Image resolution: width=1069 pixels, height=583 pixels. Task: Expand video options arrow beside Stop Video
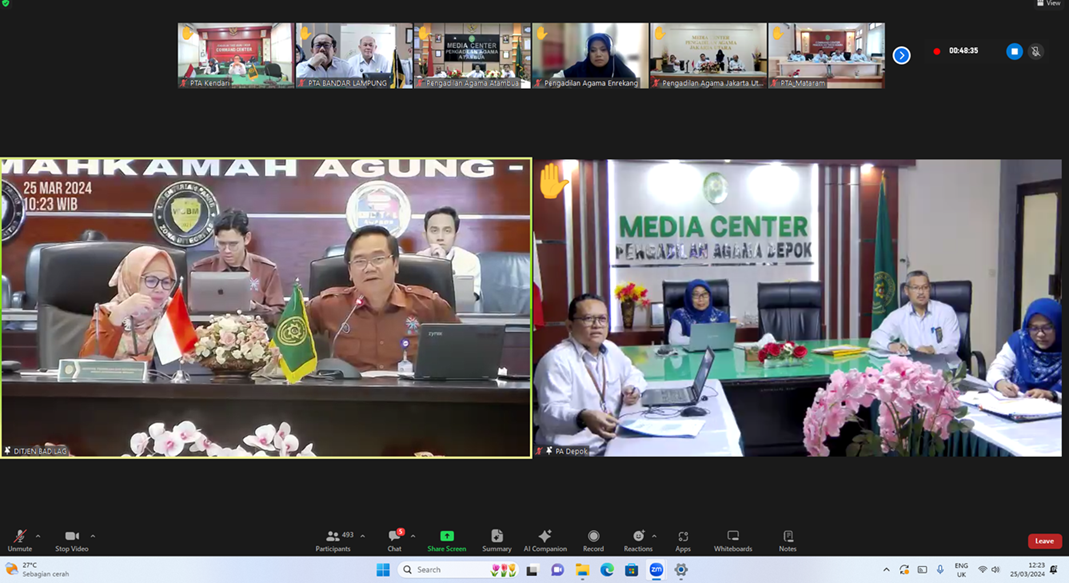93,536
